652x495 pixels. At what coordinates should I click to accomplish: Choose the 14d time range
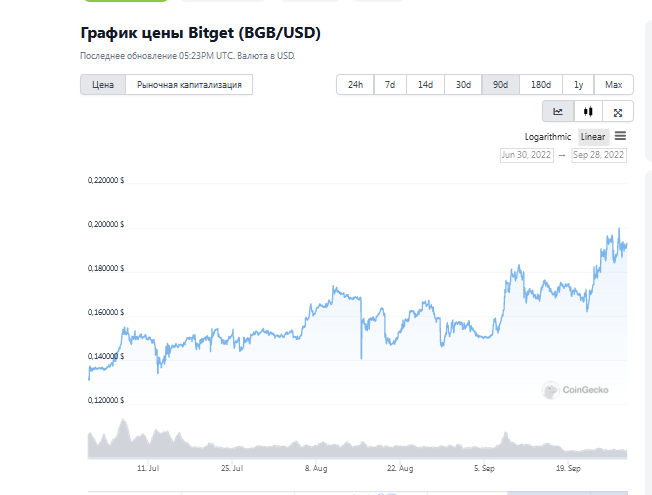coord(425,85)
